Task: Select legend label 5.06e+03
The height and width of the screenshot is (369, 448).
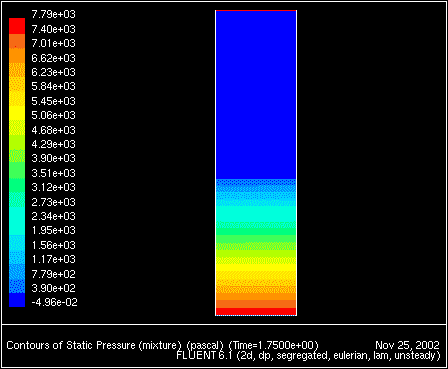Action: [53, 115]
